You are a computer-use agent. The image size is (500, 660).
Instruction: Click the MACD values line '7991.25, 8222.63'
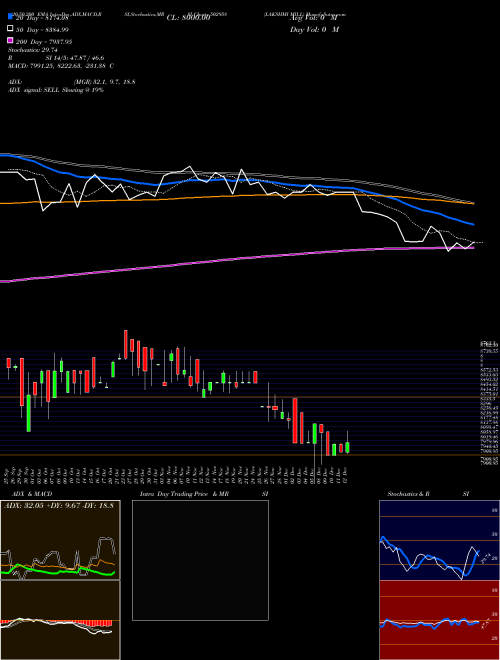61,66
